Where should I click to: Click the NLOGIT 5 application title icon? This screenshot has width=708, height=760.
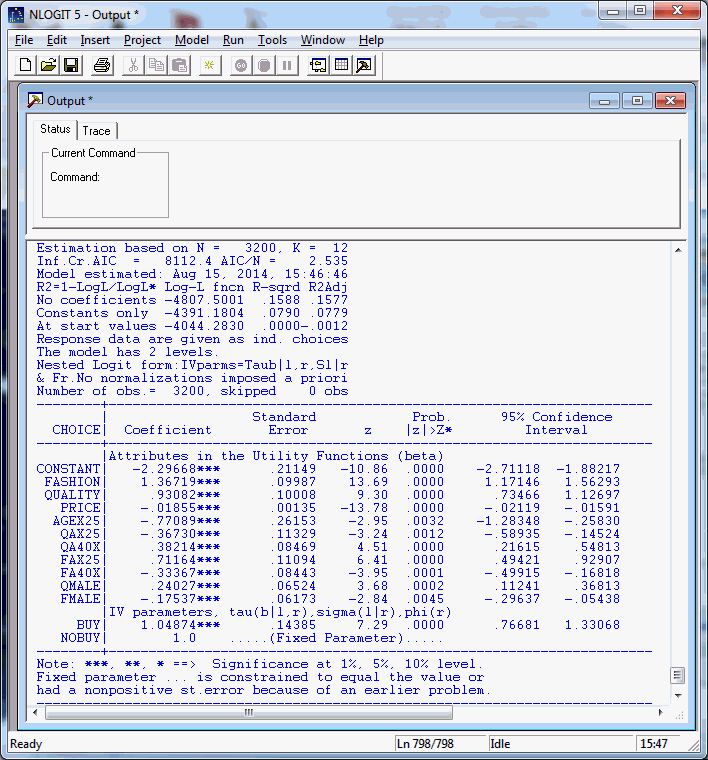point(16,15)
